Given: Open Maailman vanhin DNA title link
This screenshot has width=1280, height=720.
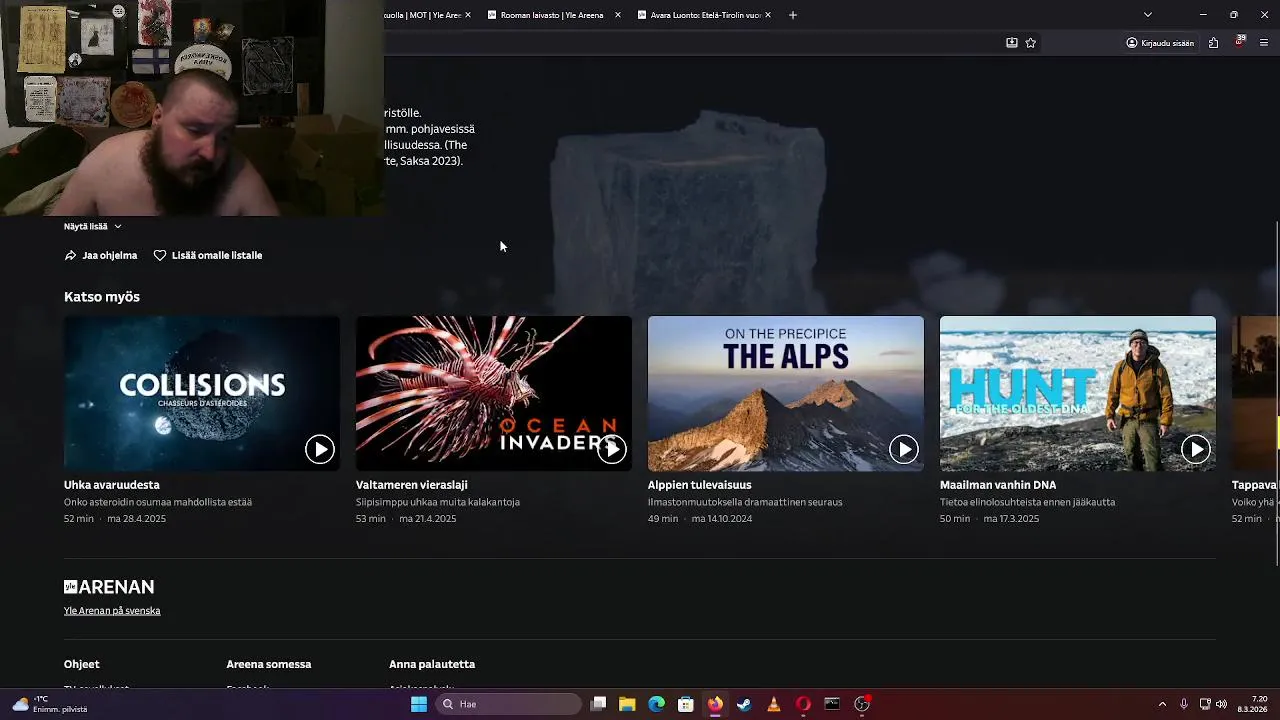Looking at the screenshot, I should (x=998, y=485).
